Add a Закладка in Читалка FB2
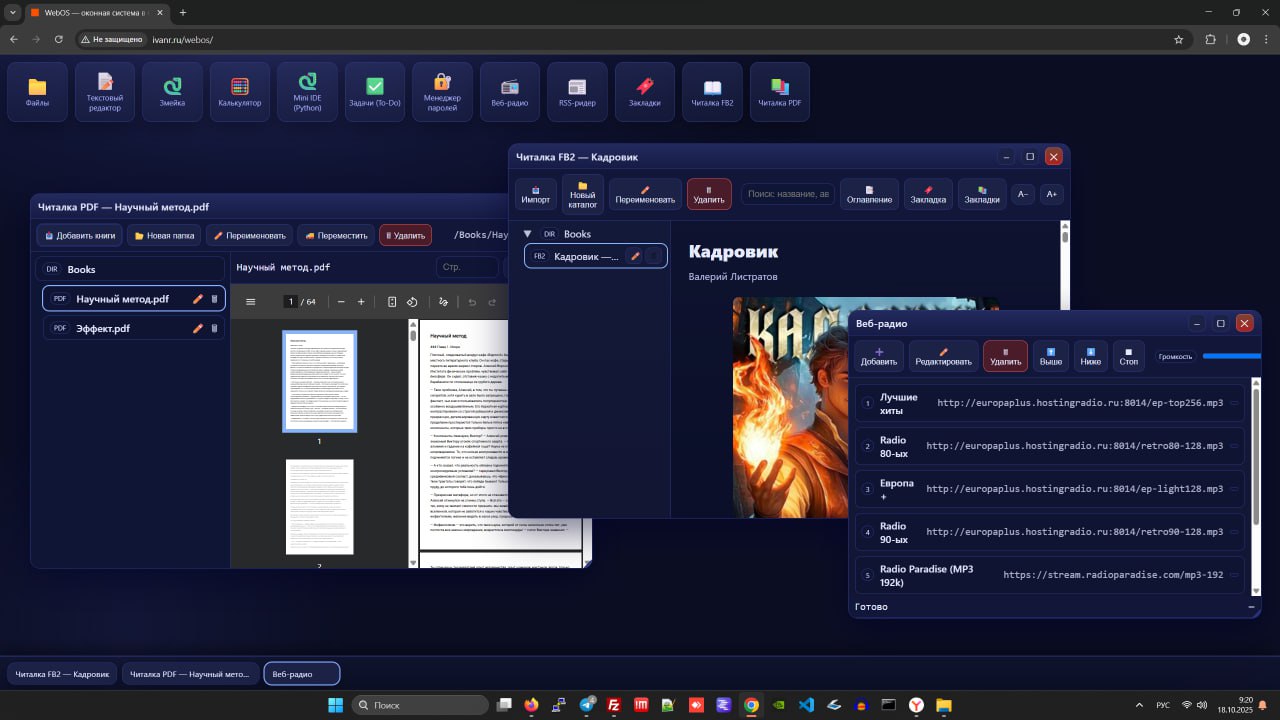Viewport: 1280px width, 720px height. tap(929, 194)
